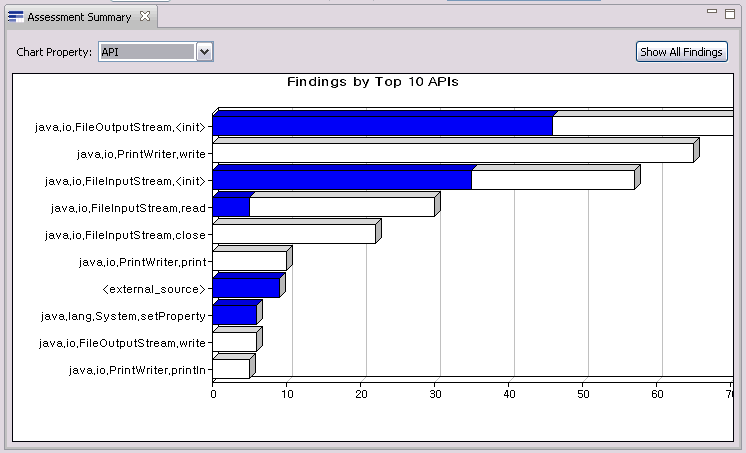746x453 pixels.
Task: Select the java.io.PrintWriter.write bar
Action: pyautogui.click(x=453, y=153)
